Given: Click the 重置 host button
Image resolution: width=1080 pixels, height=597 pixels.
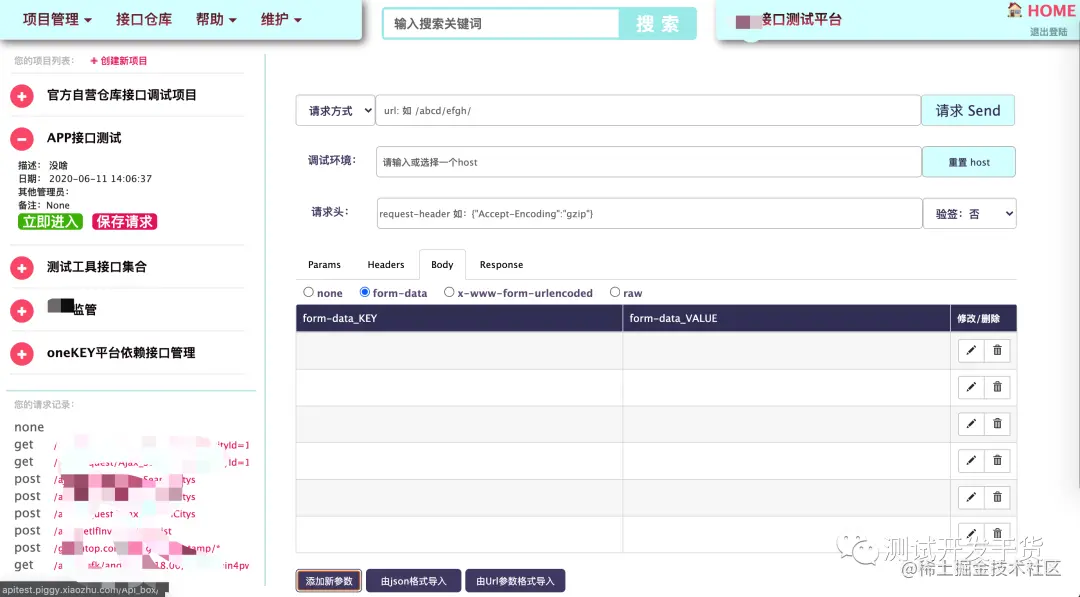Looking at the screenshot, I should [969, 163].
